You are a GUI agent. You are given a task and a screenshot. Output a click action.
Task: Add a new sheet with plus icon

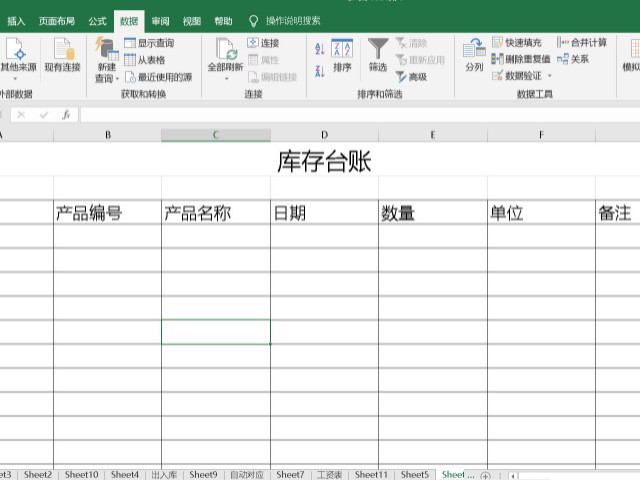pyautogui.click(x=485, y=476)
